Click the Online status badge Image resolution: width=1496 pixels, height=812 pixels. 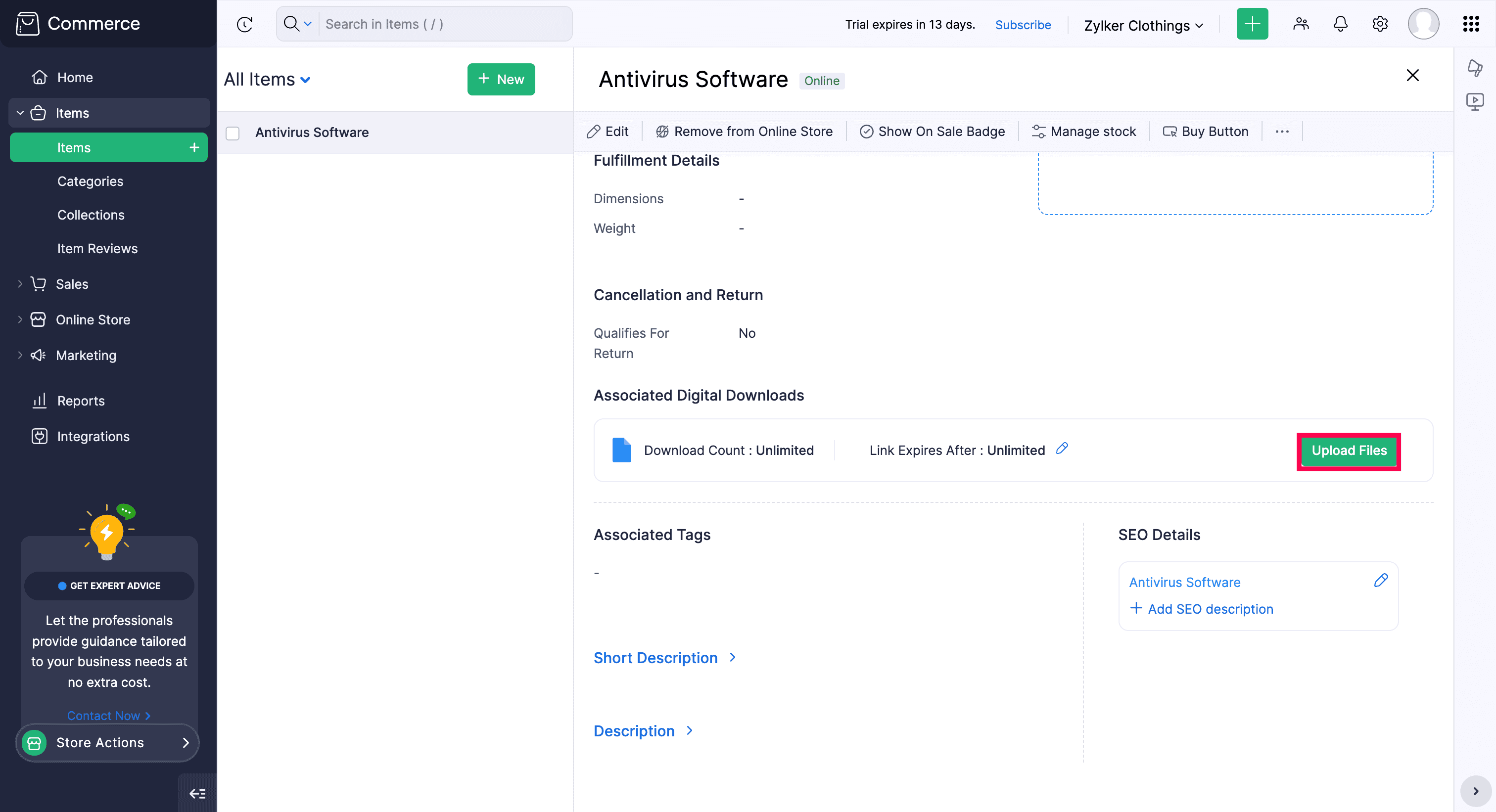point(822,81)
